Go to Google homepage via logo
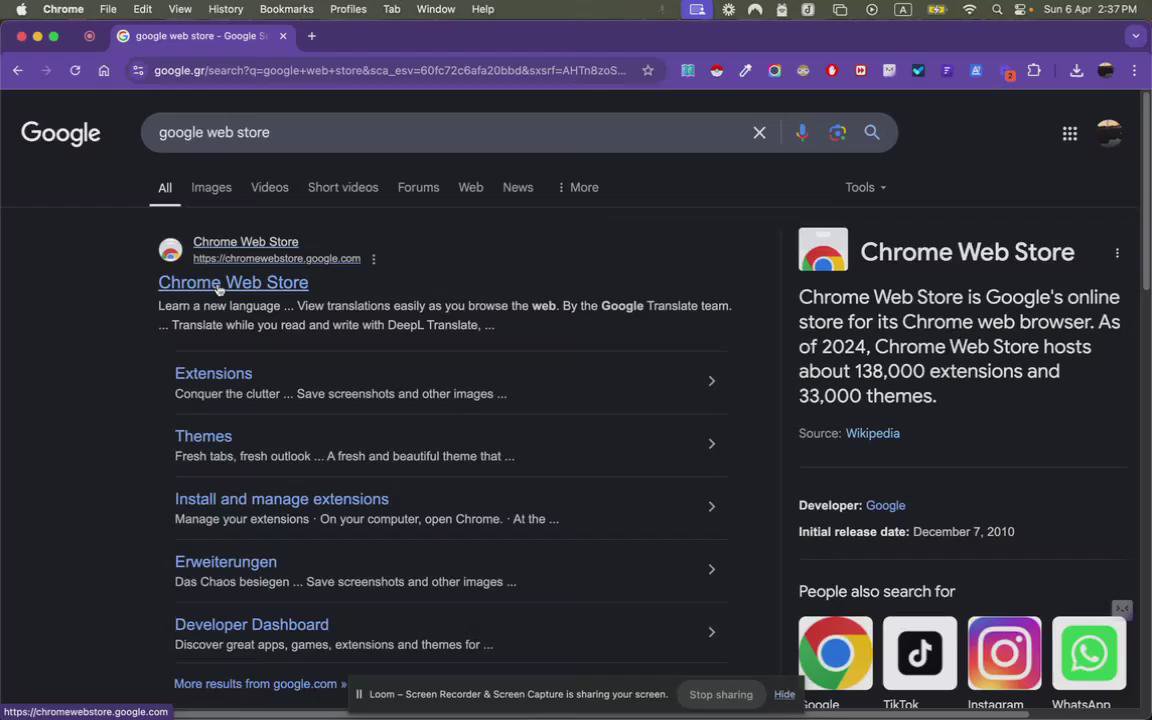The image size is (1152, 720). click(x=61, y=134)
